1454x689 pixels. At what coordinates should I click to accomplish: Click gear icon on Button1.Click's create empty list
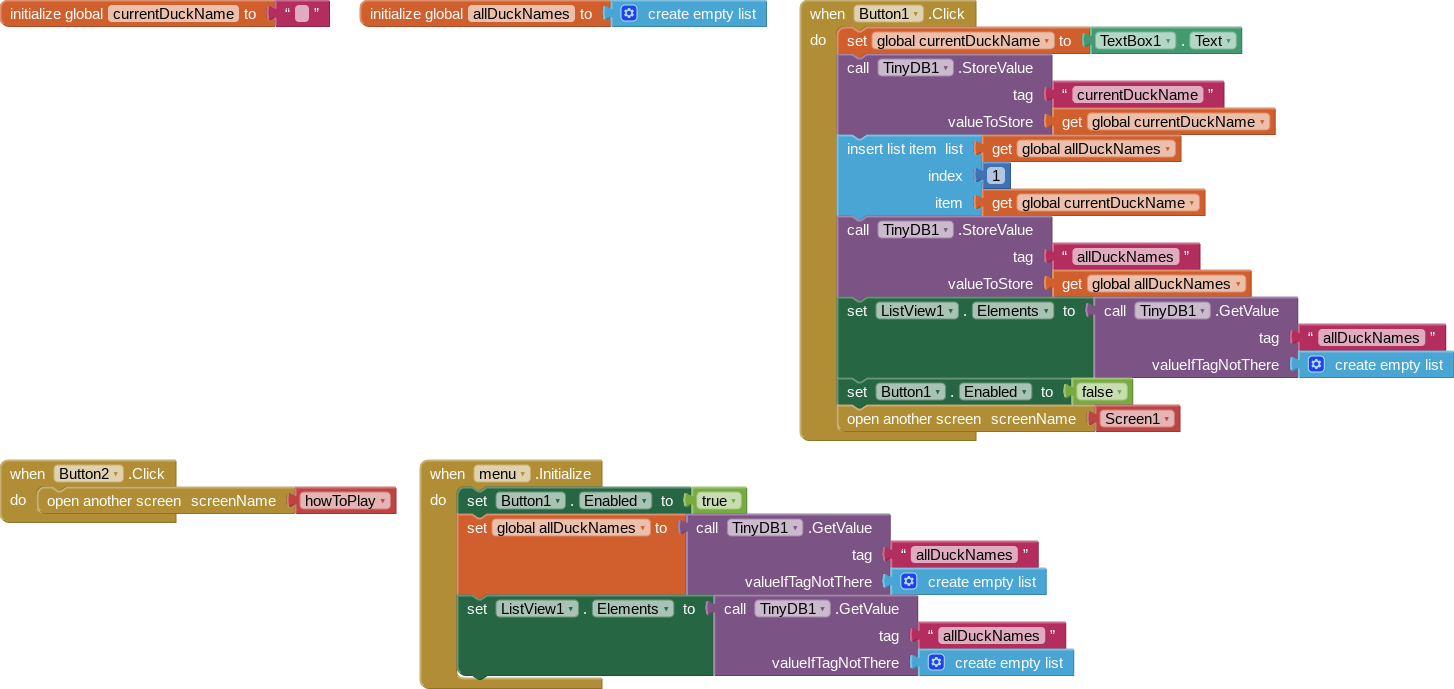tap(1316, 365)
